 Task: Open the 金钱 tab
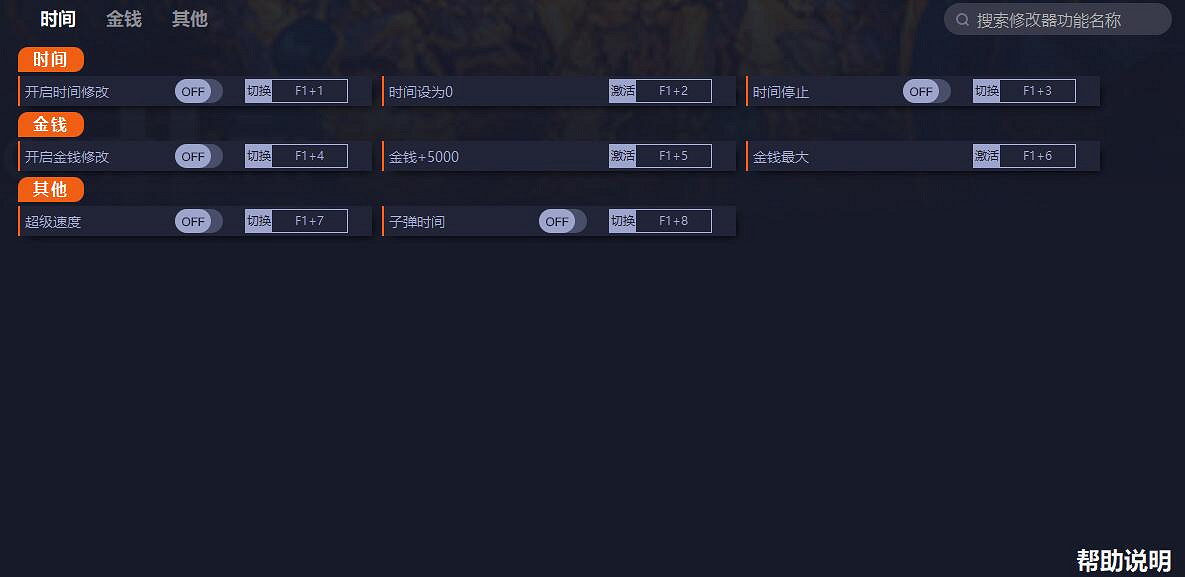click(x=124, y=19)
